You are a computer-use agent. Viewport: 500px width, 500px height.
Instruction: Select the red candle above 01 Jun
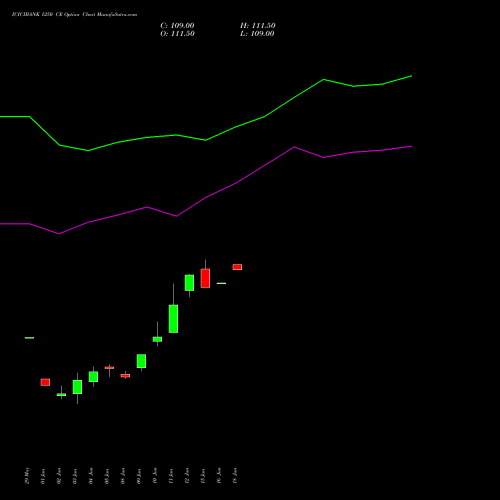tap(45, 382)
